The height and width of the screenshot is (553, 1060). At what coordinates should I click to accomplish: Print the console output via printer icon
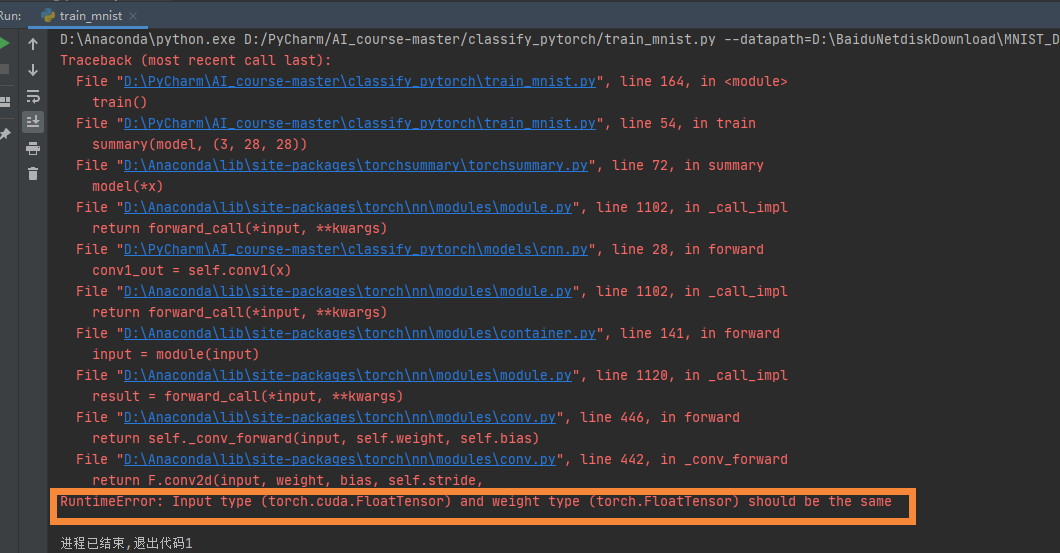coord(32,148)
